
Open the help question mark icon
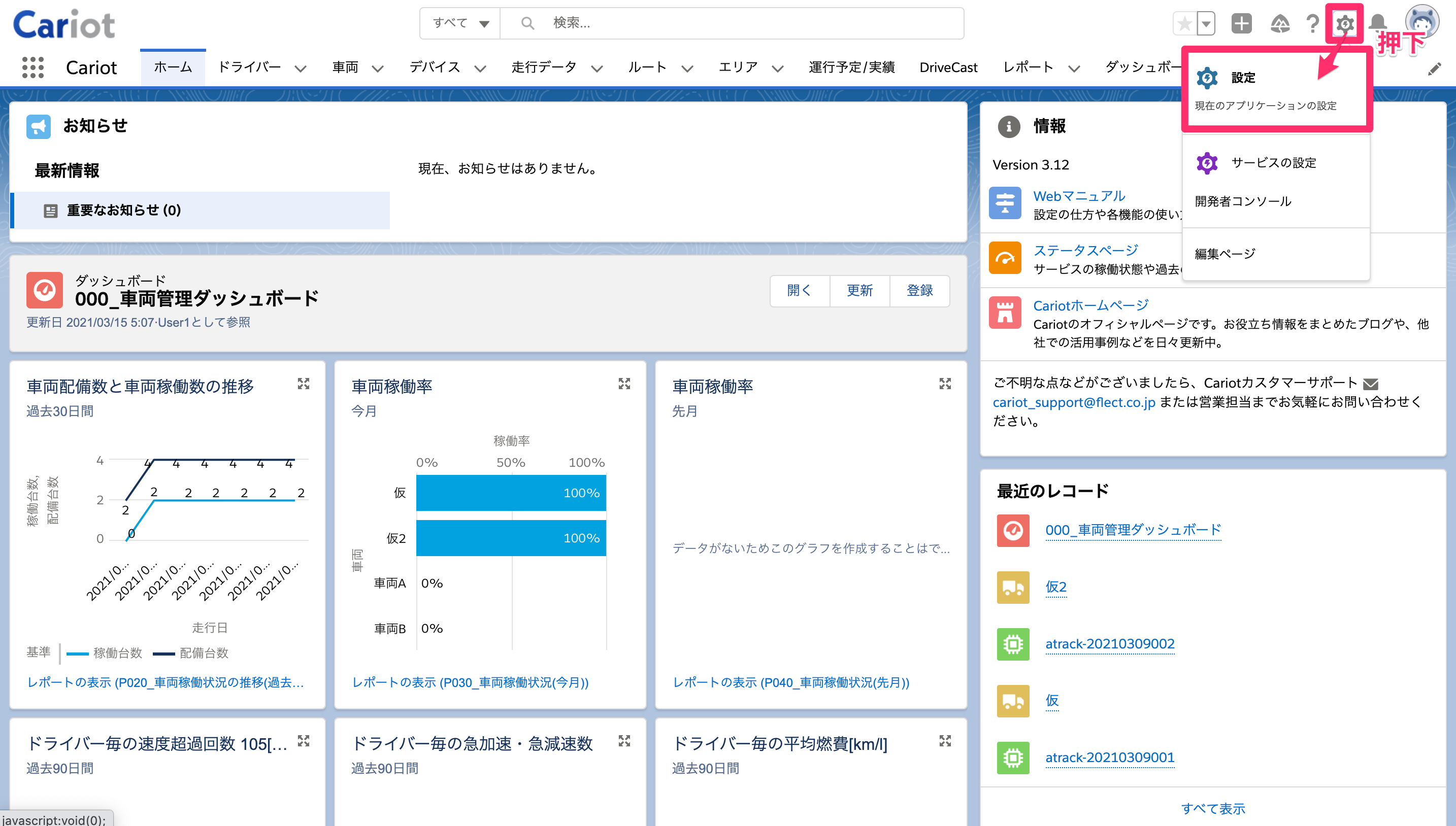tap(1312, 24)
